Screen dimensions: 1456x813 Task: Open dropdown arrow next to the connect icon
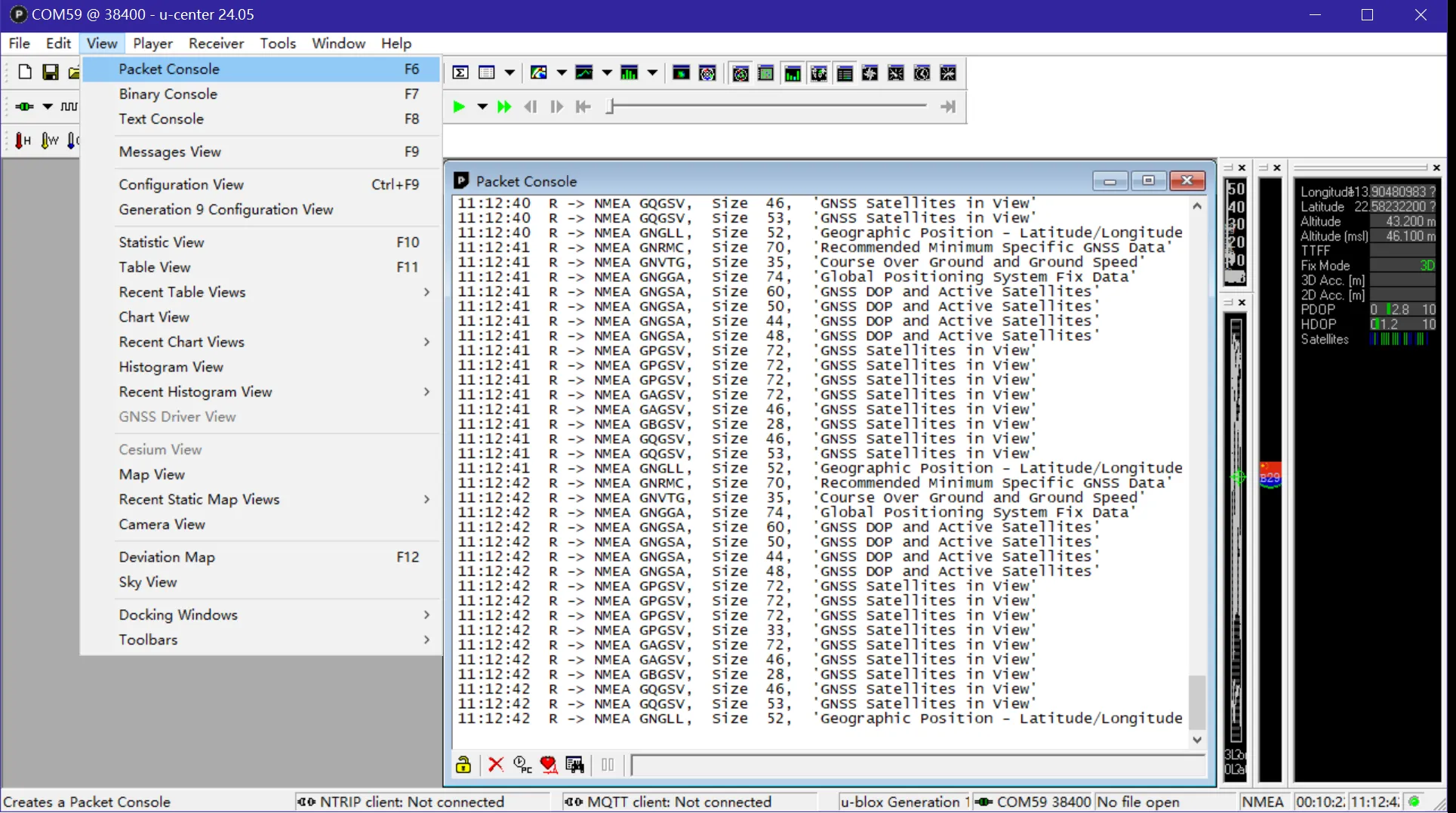point(48,106)
